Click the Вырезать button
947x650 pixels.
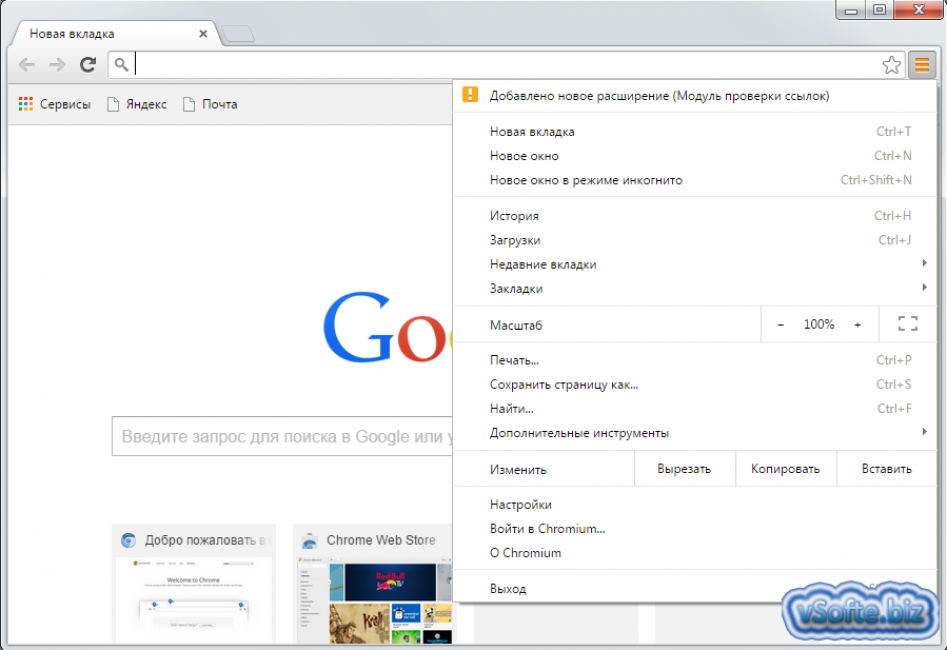pos(684,469)
